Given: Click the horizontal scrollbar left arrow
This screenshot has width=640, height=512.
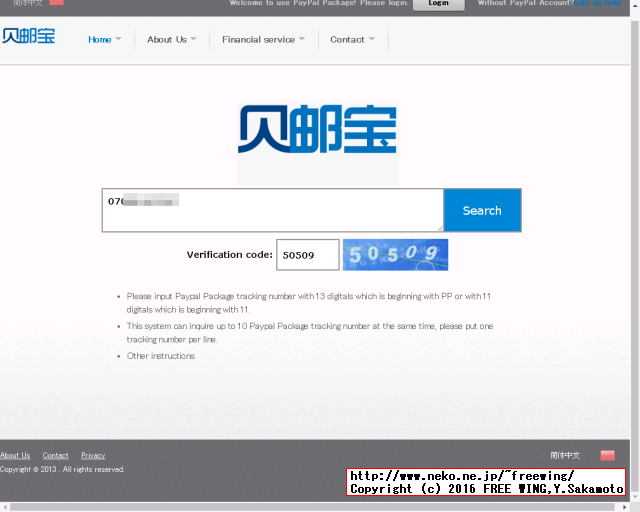Looking at the screenshot, I should click(x=4, y=507).
